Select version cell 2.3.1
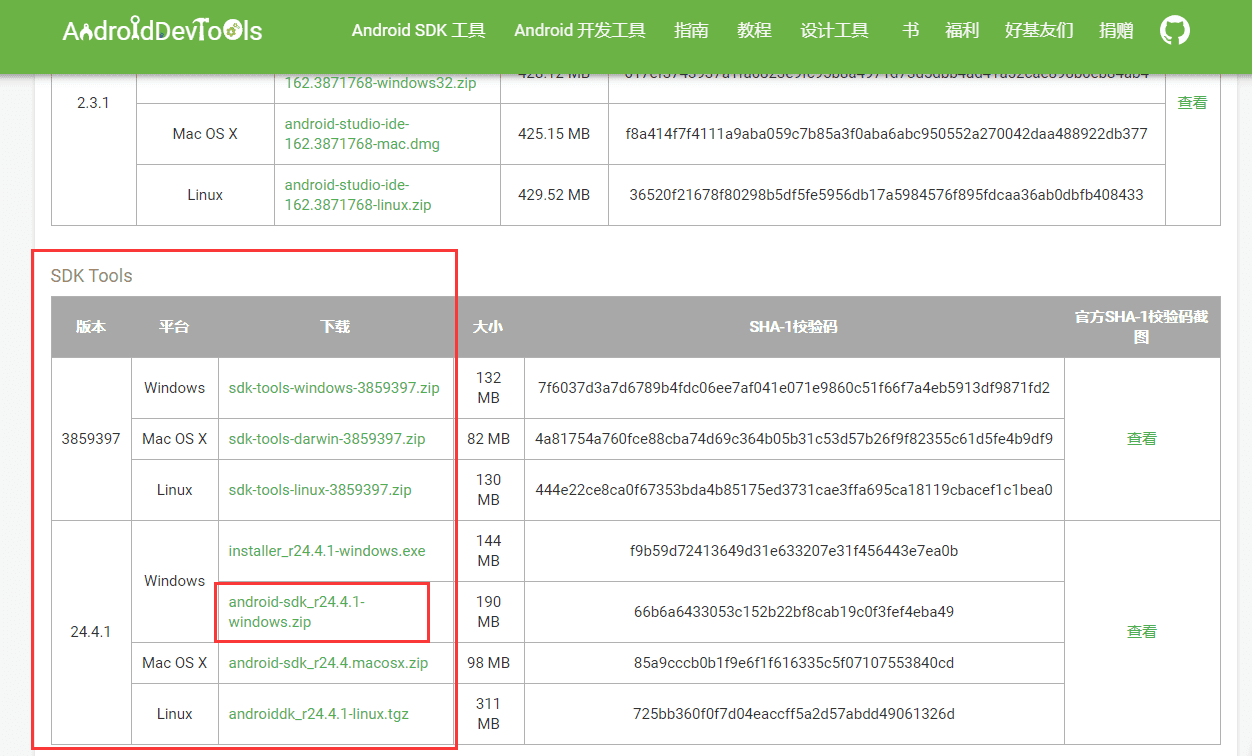Screen dimensions: 1252x756 (93, 103)
